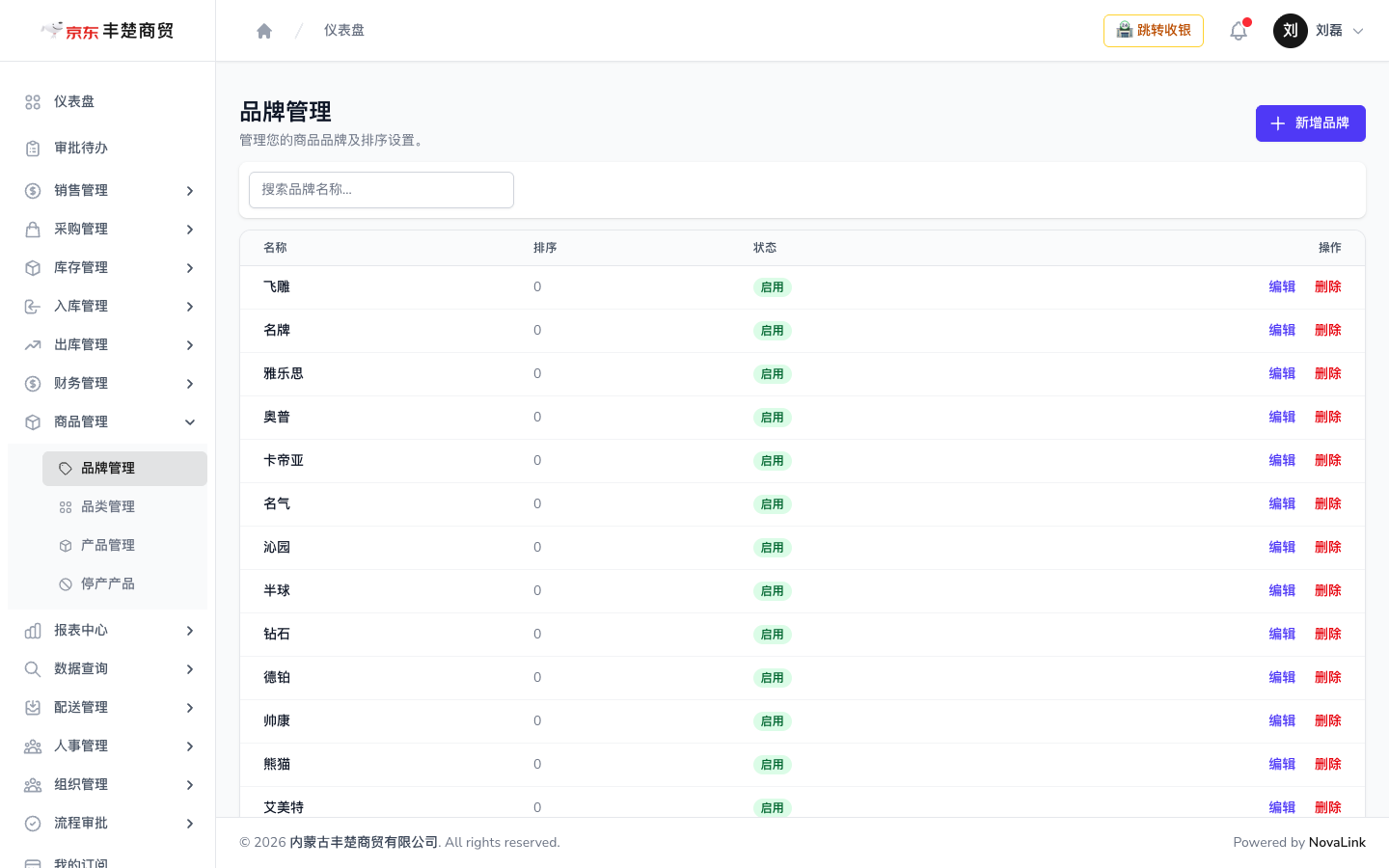Edit the 雅乐思 brand

[x=1282, y=374]
